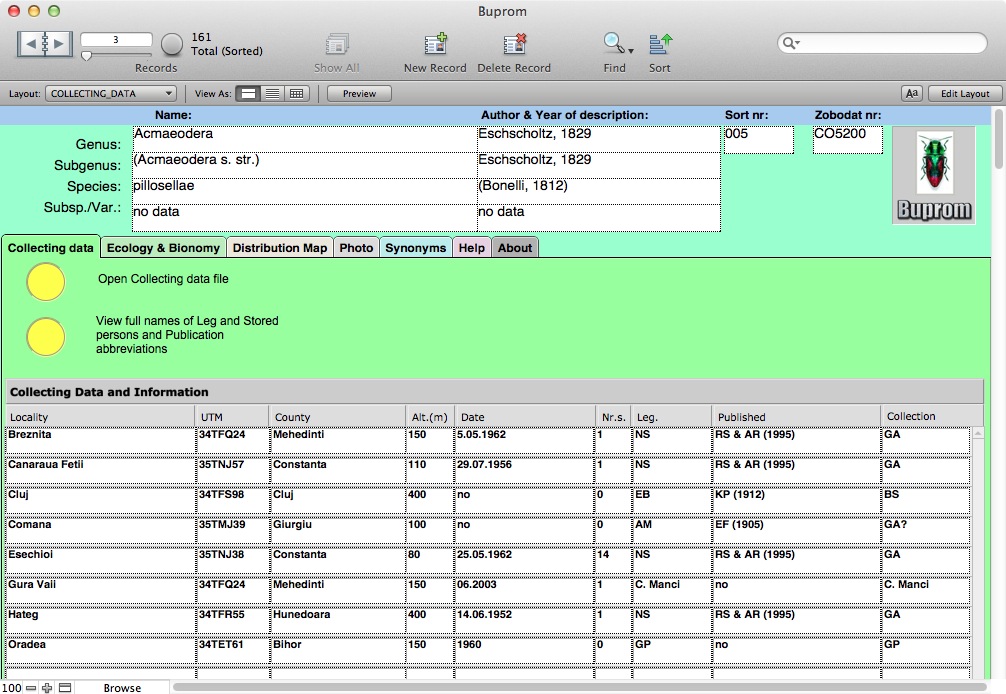Open the Distribution Map tab

pos(280,248)
